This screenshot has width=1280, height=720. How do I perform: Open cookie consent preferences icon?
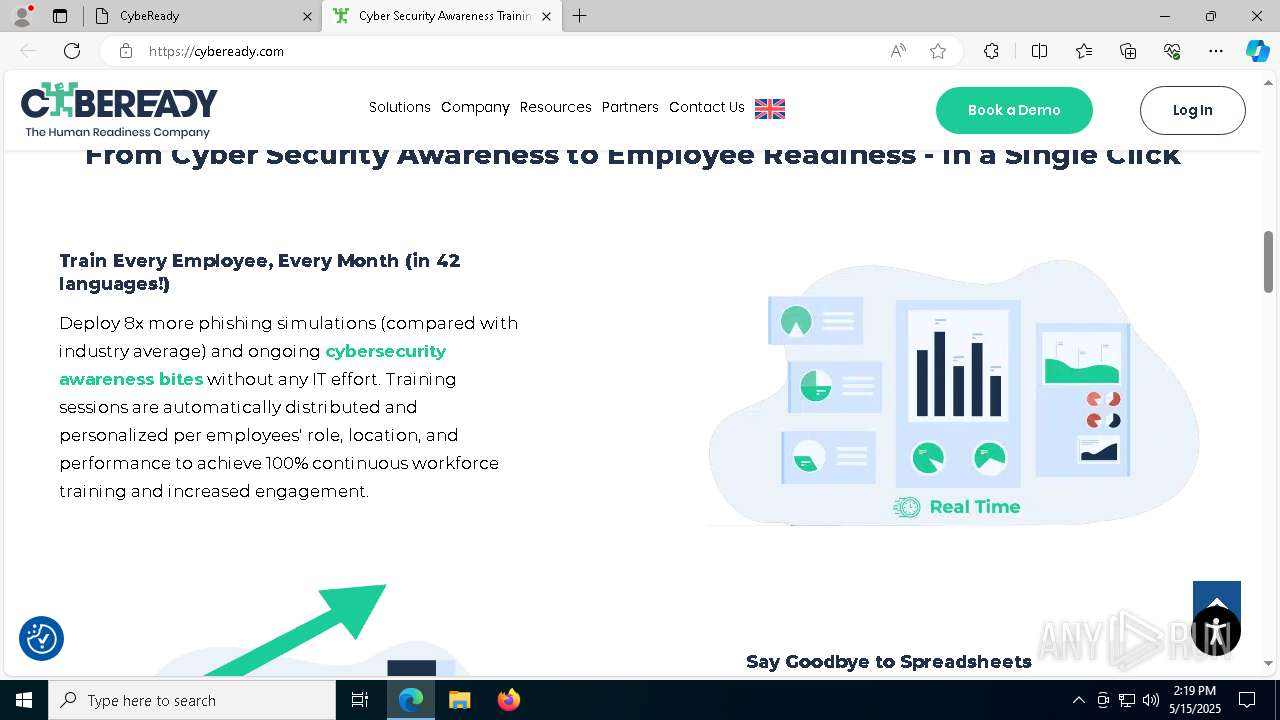[41, 638]
